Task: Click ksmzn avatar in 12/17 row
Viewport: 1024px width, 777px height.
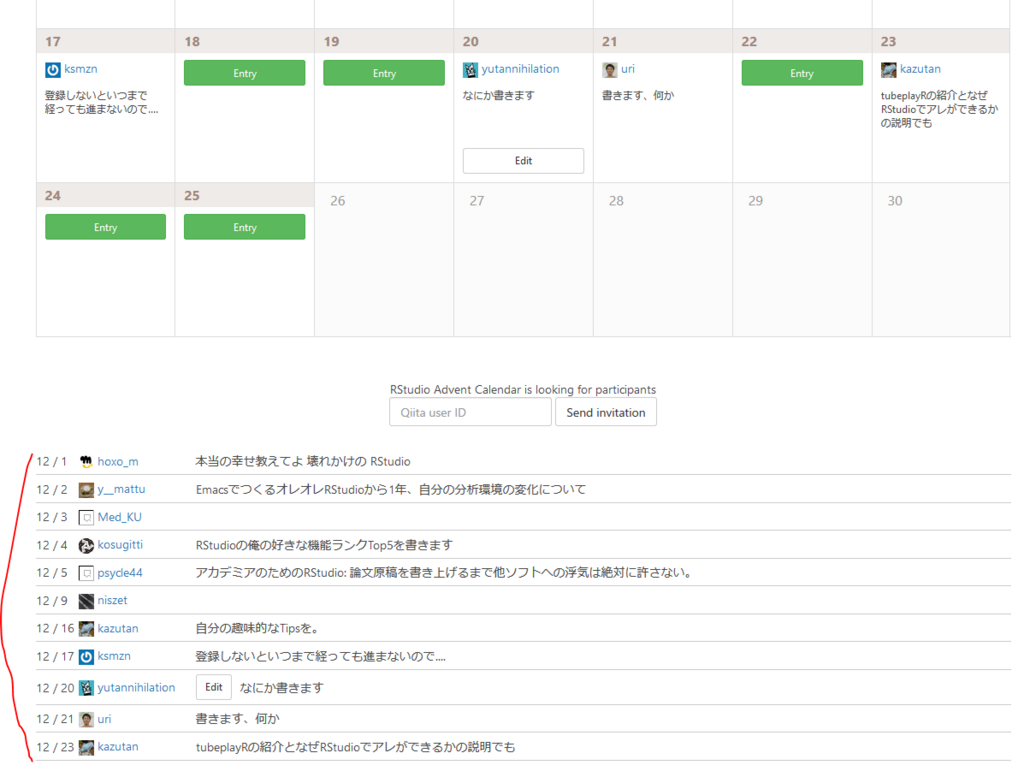Action: [86, 657]
